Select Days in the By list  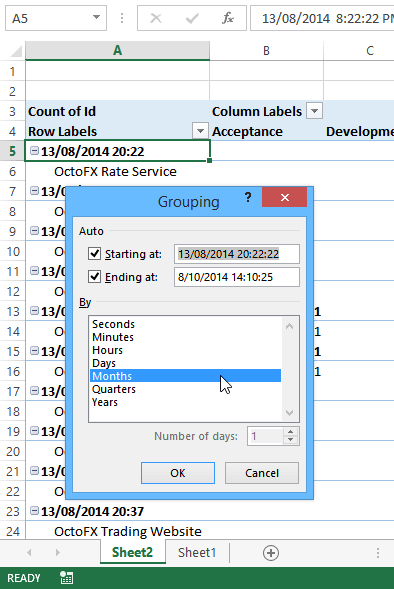185,363
